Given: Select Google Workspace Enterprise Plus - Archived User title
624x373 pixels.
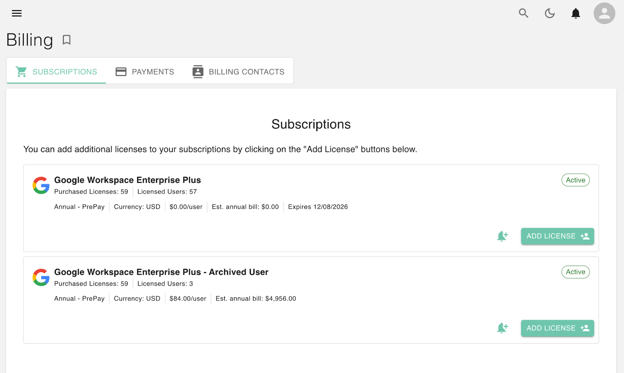Looking at the screenshot, I should point(161,272).
